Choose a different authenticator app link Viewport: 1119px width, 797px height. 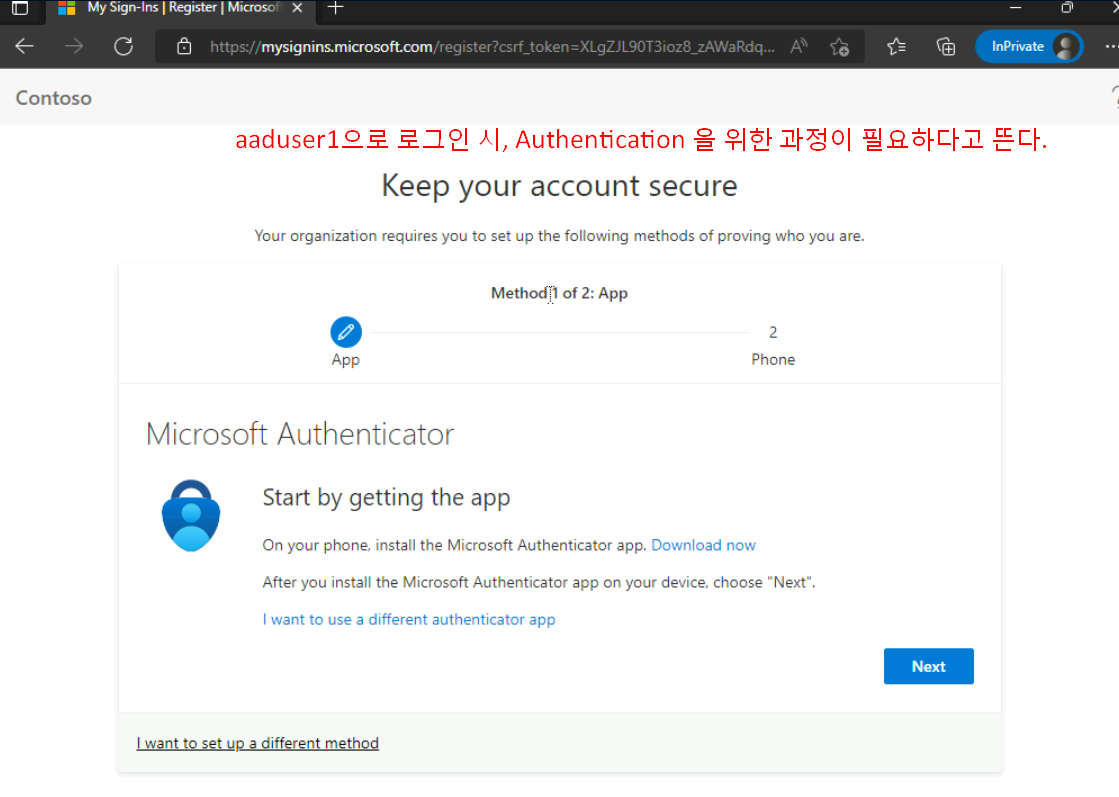[x=409, y=619]
